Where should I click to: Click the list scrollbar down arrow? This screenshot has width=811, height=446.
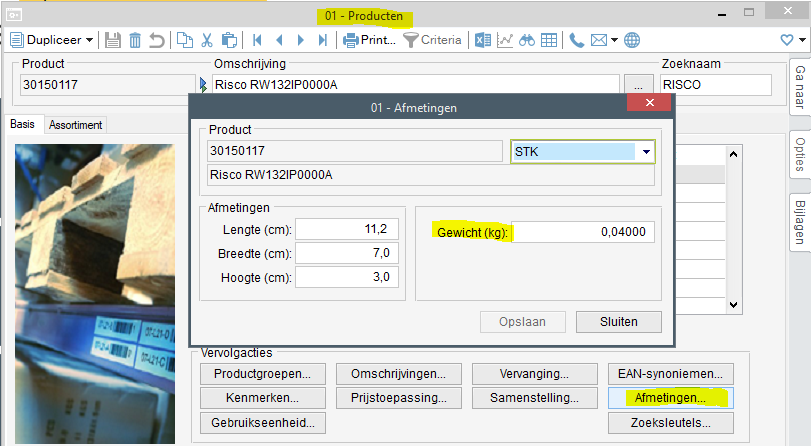pos(733,305)
